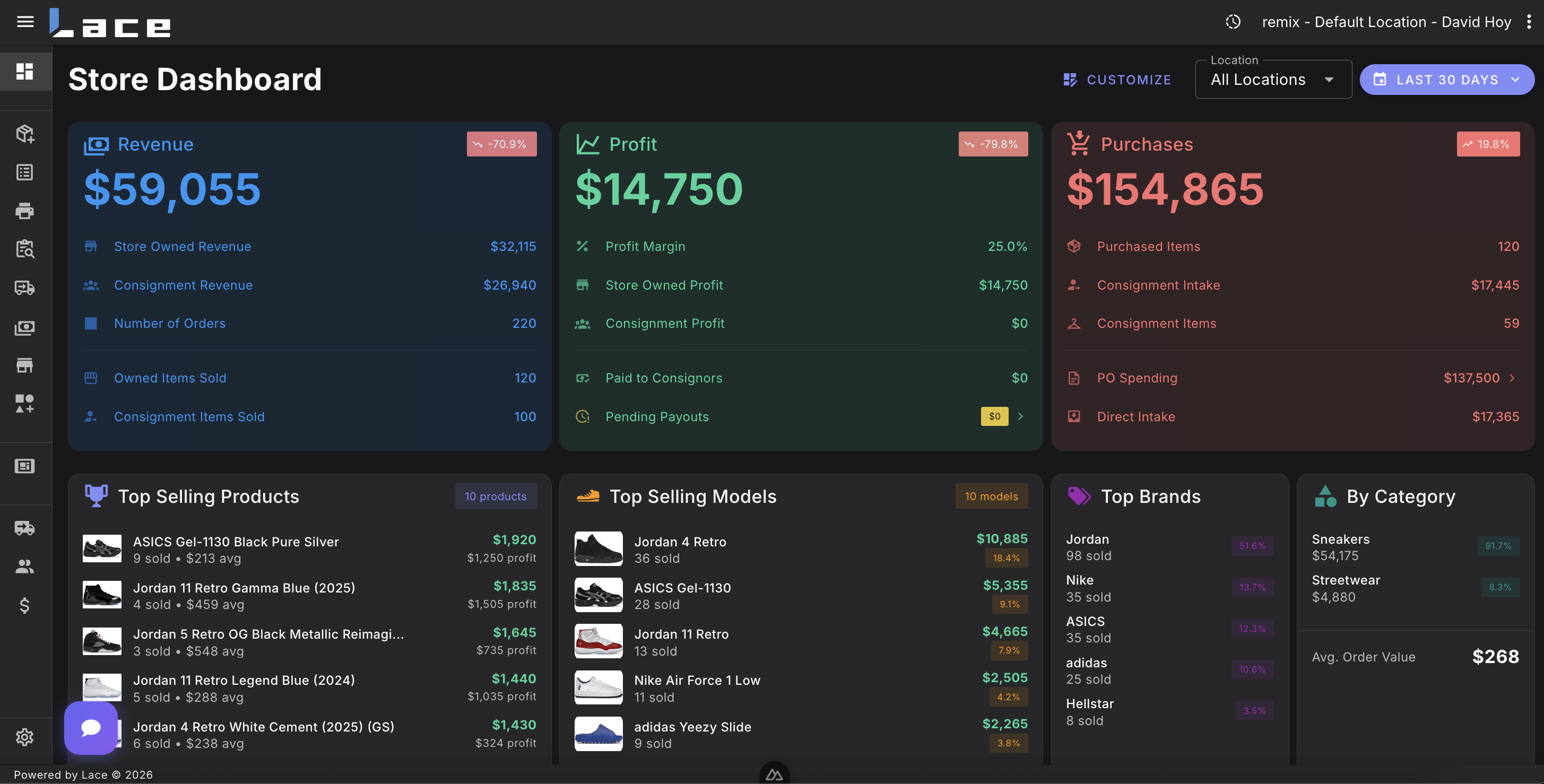Image resolution: width=1544 pixels, height=784 pixels.
Task: Open the All Locations dropdown
Action: 1273,80
